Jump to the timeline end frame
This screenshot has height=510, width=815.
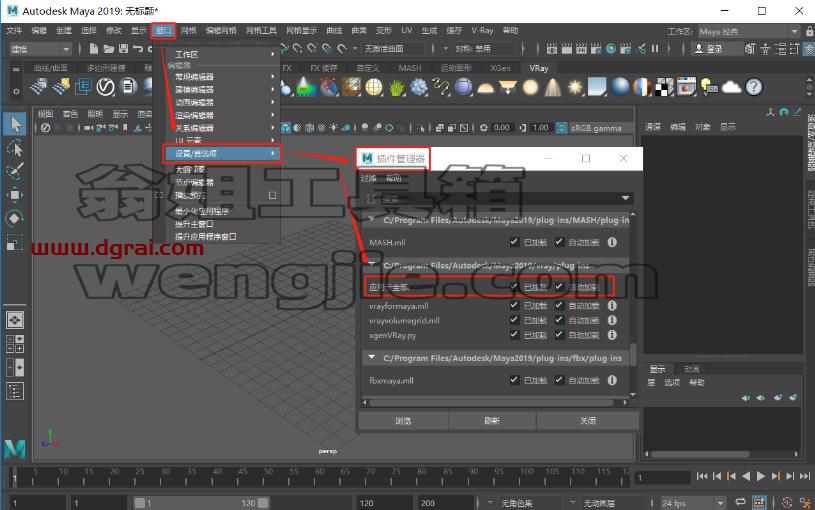point(805,476)
